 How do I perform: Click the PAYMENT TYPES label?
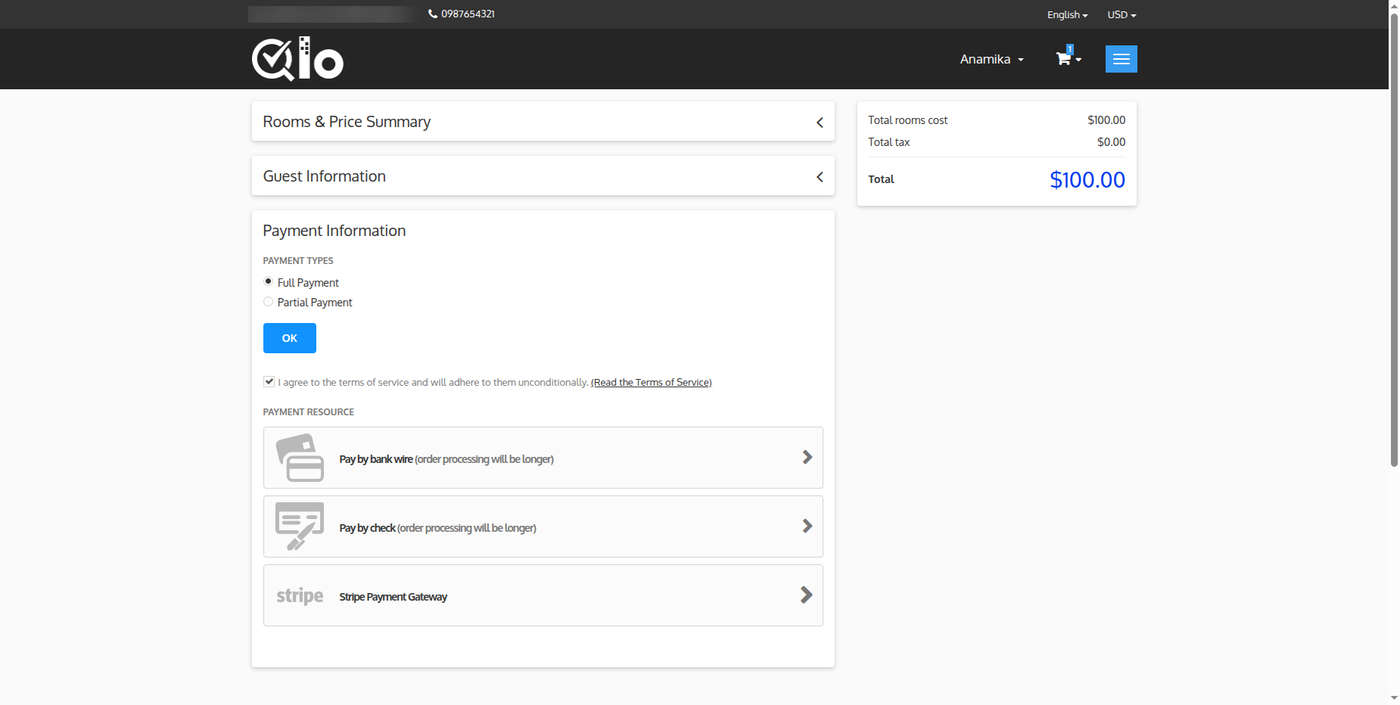pos(298,261)
